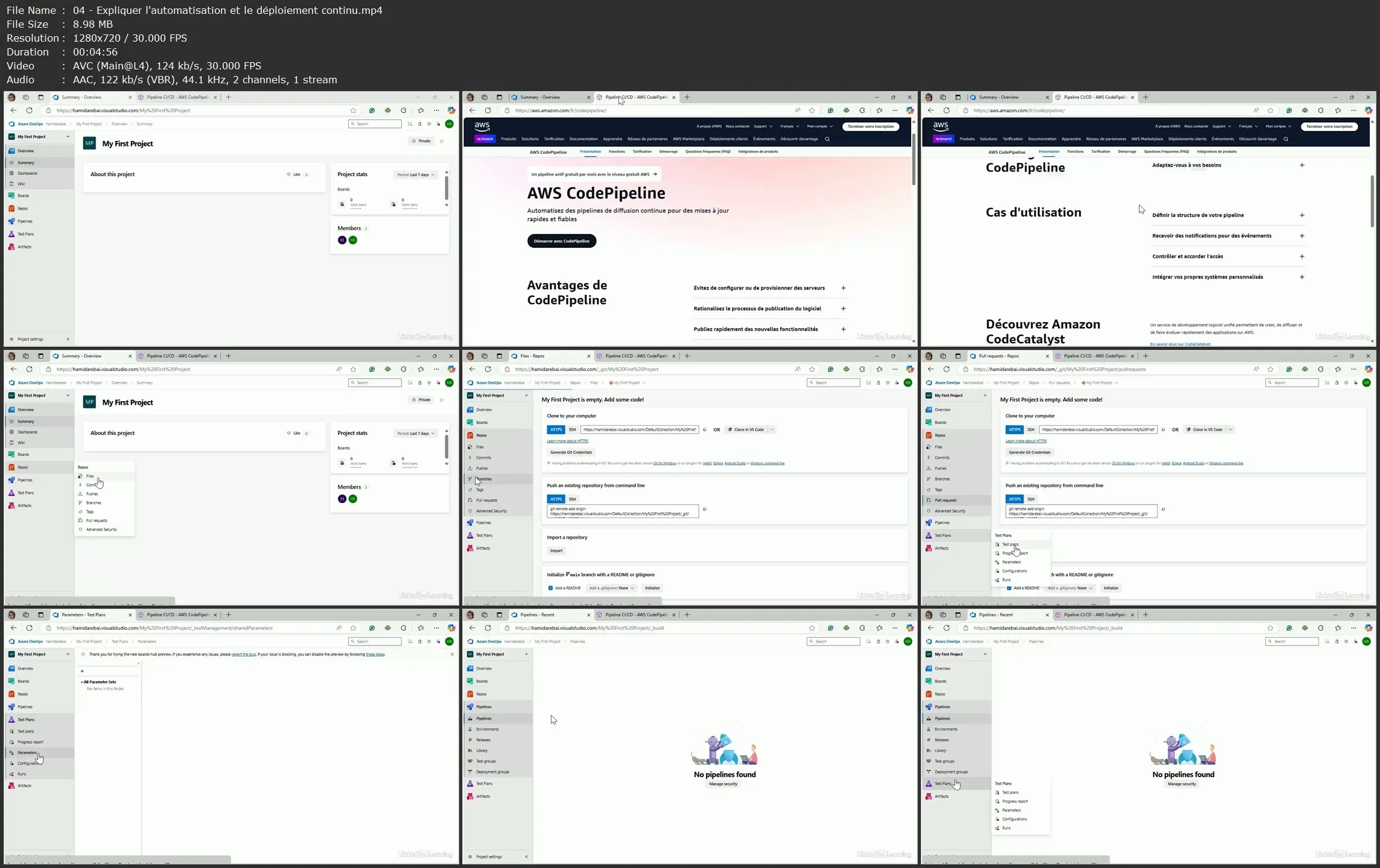Open the 'Un pipeline actif gratuit par mois' link
1380x868 pixels.
(x=594, y=174)
